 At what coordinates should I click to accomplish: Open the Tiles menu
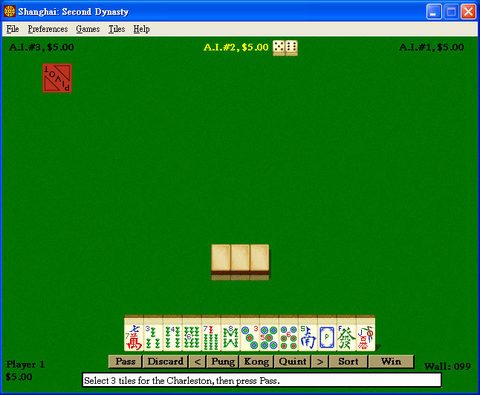coord(117,29)
